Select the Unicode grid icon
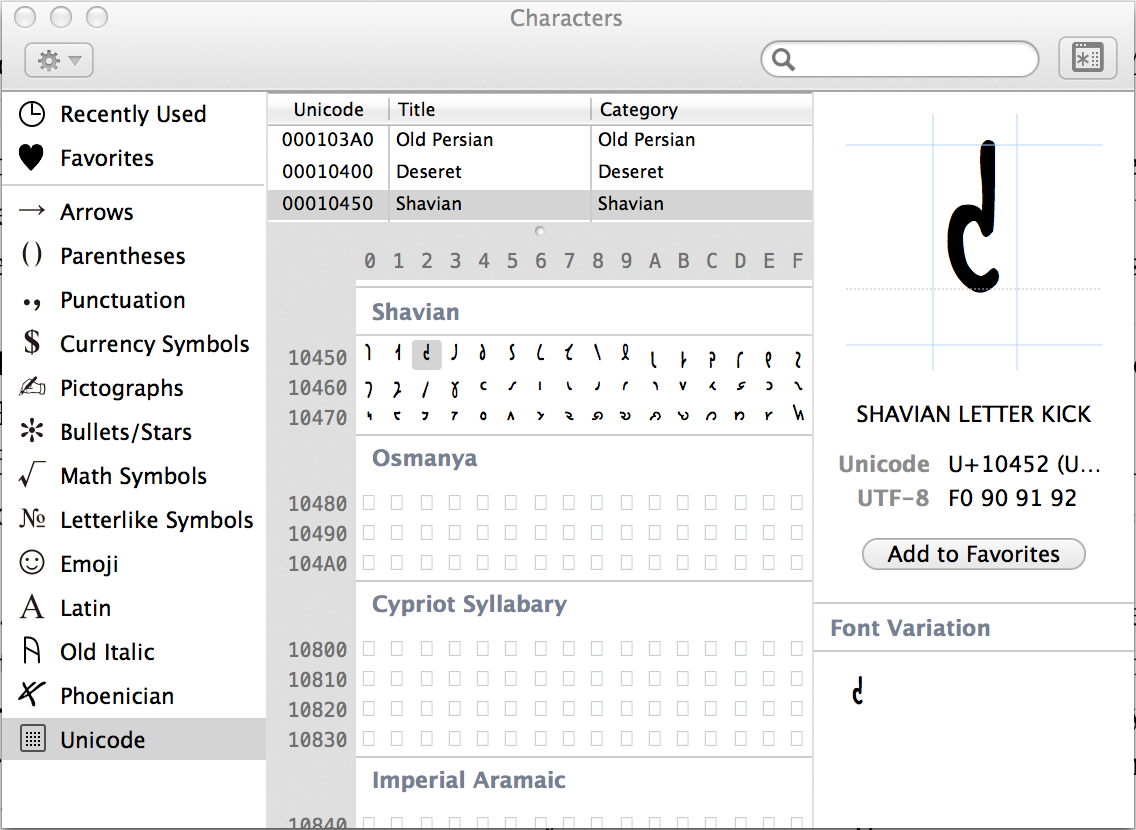This screenshot has width=1136, height=830. click(x=33, y=739)
